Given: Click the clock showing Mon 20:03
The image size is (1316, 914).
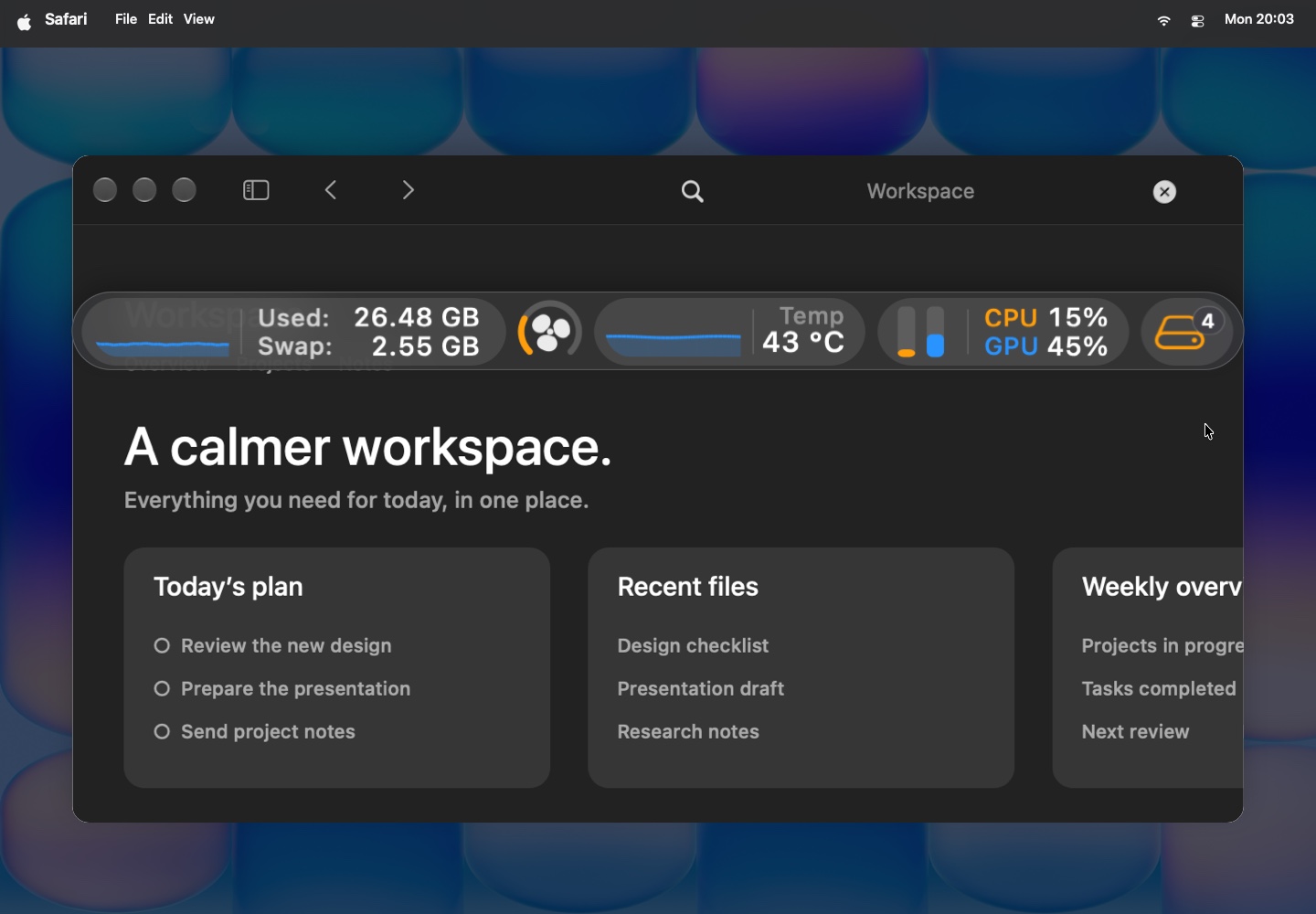Looking at the screenshot, I should point(1259,19).
